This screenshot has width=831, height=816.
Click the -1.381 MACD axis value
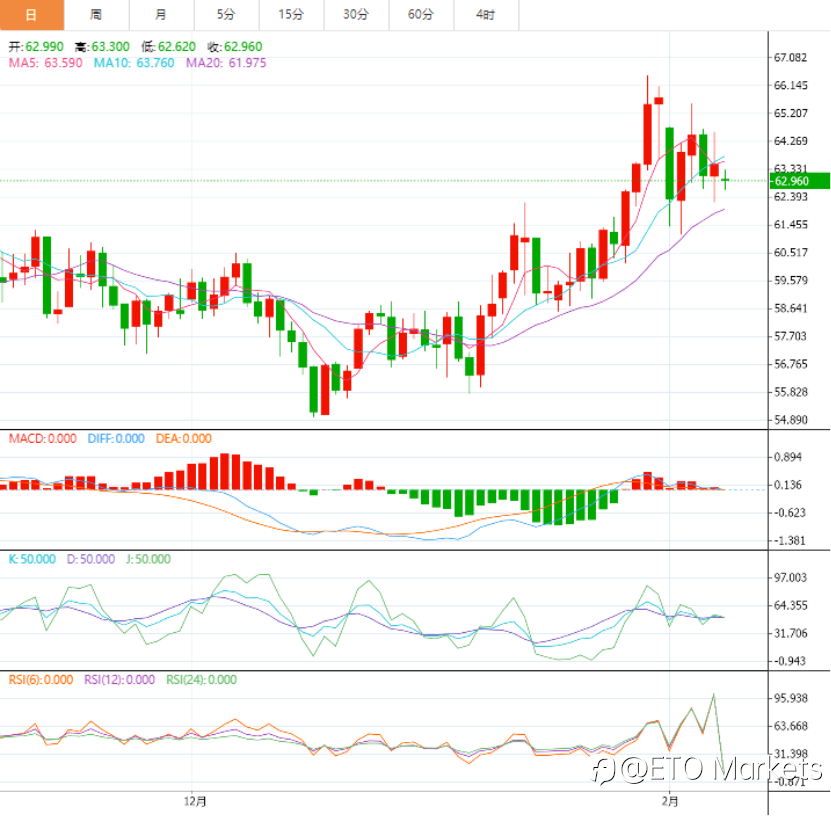pos(788,541)
